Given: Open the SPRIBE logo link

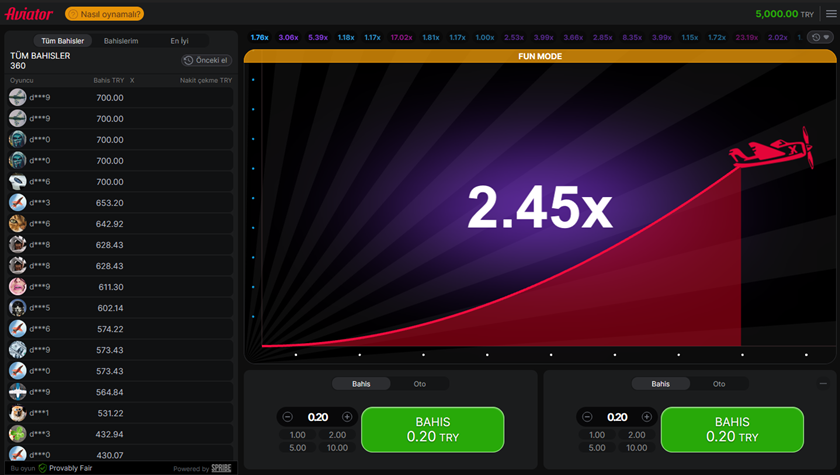Looking at the screenshot, I should pyautogui.click(x=221, y=468).
